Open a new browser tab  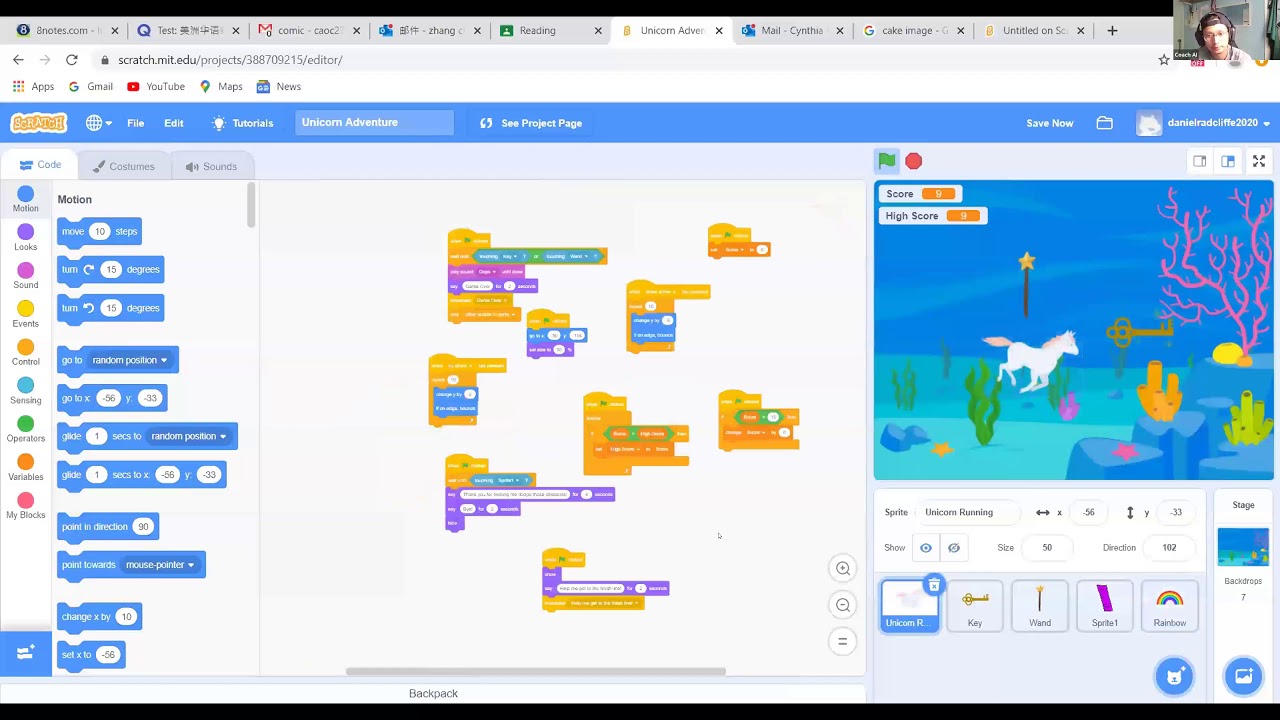point(1112,30)
